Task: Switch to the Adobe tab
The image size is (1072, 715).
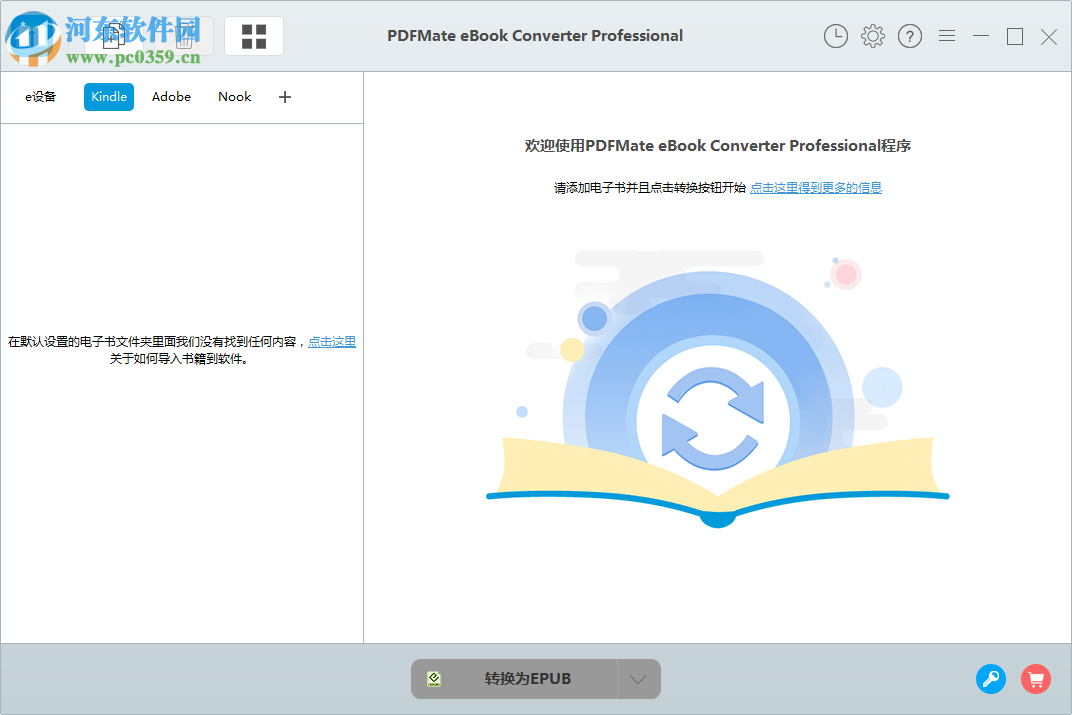Action: [170, 96]
